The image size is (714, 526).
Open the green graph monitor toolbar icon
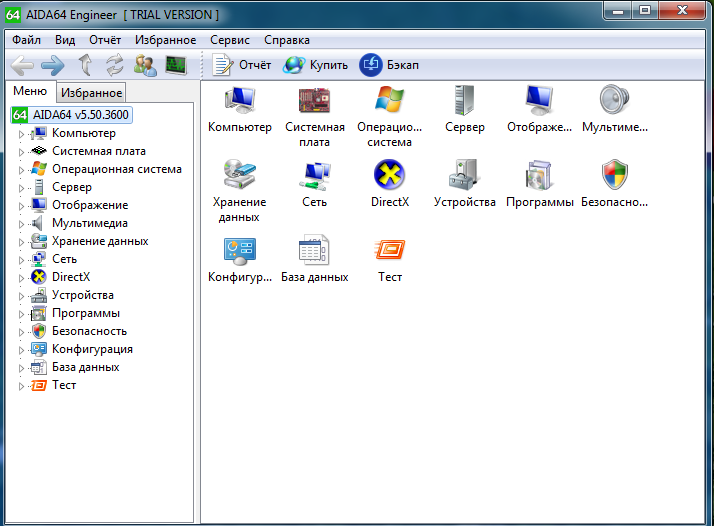[176, 65]
